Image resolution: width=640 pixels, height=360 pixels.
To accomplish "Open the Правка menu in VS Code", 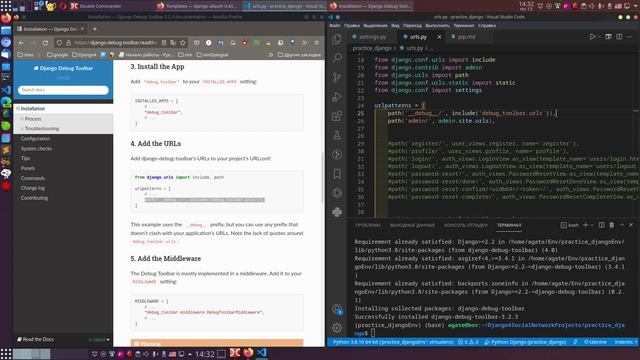I will [x=351, y=25].
